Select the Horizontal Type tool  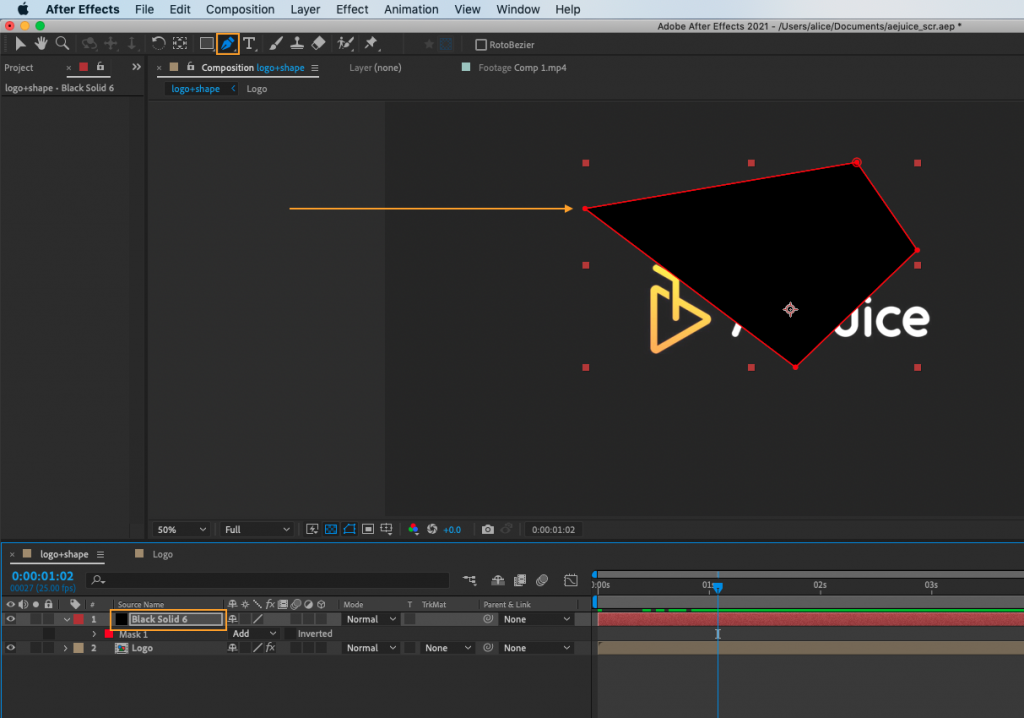(x=249, y=43)
